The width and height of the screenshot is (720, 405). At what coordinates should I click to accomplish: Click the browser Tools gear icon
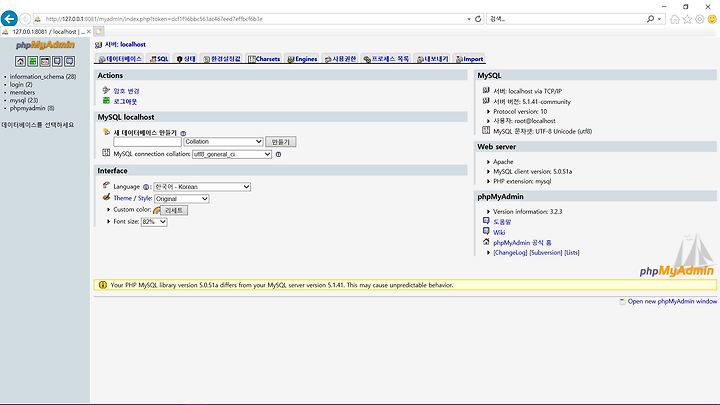click(x=699, y=19)
